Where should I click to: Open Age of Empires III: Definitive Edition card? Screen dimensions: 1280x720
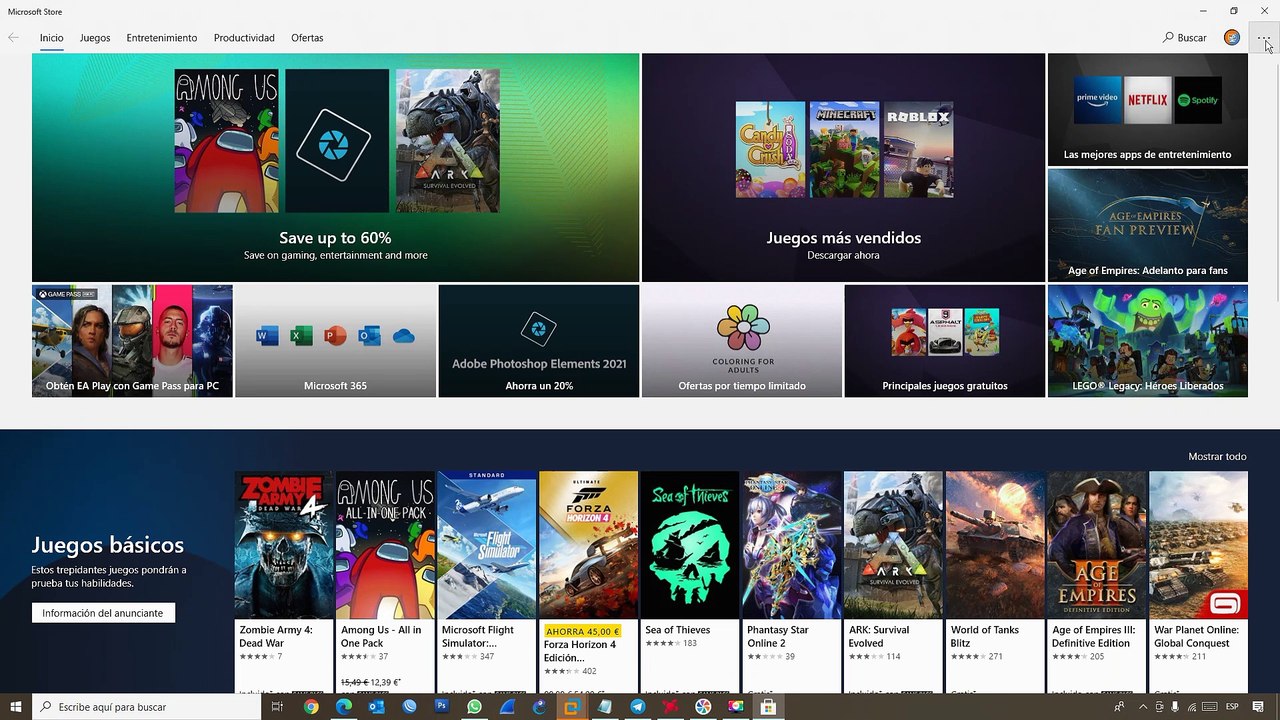click(1096, 582)
